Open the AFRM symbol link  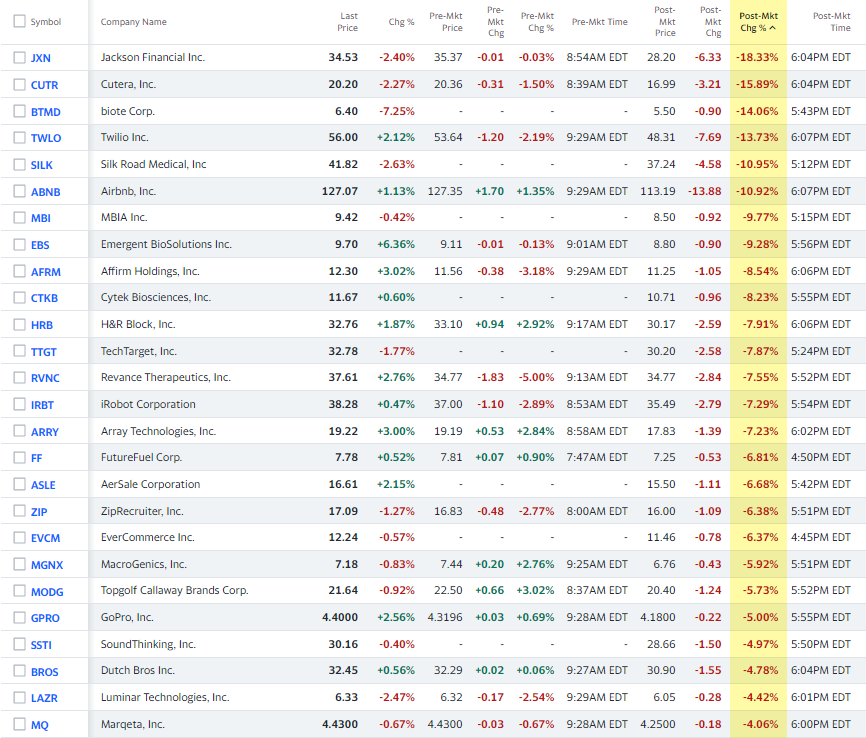coord(46,272)
